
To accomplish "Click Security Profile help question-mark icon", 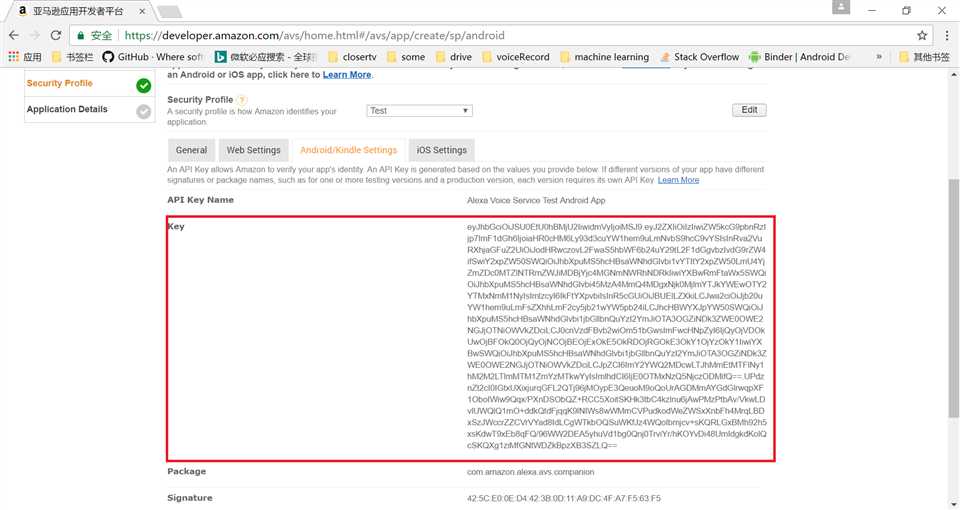I will point(242,100).
